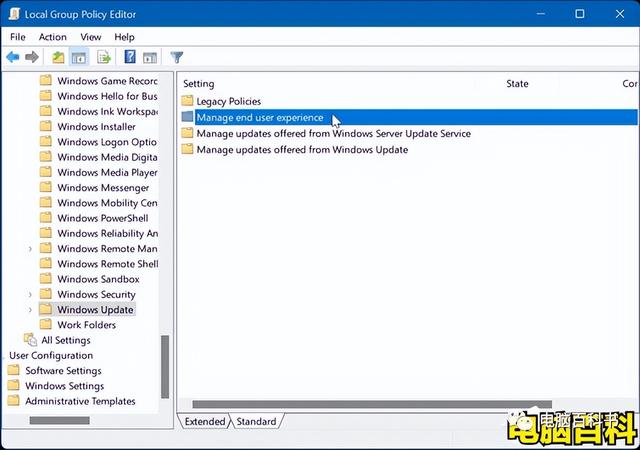Click the Export List toolbar icon
640x450 pixels.
pyautogui.click(x=104, y=57)
